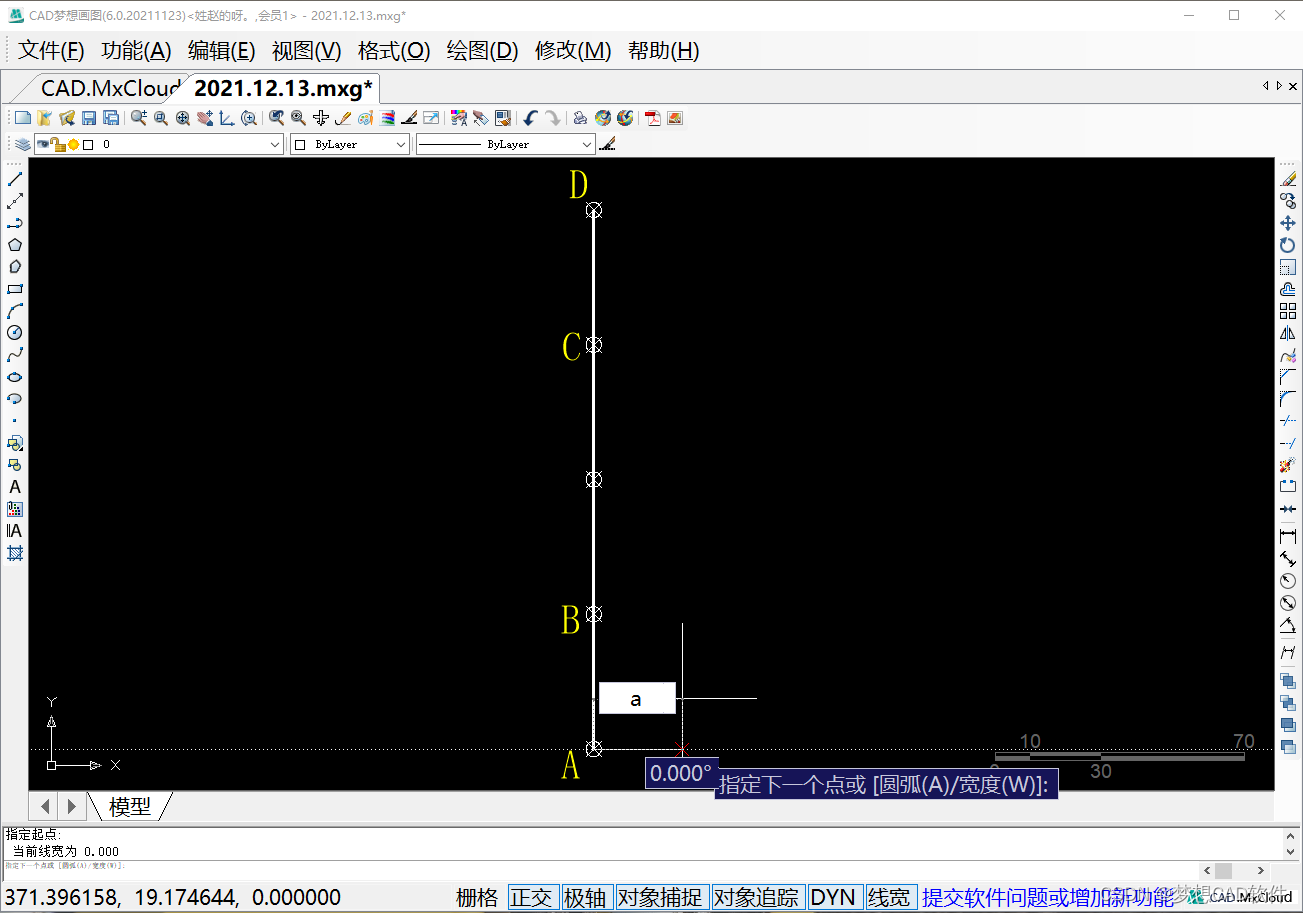Viewport: 1303px width, 913px height.
Task: Choose the Rectangle tool in left toolbar
Action: [15, 289]
